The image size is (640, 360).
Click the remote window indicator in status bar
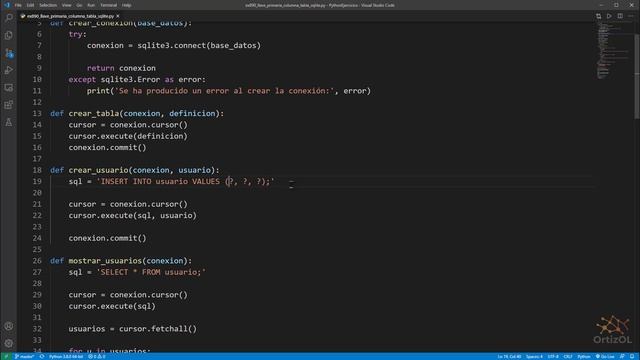click(x=6, y=356)
